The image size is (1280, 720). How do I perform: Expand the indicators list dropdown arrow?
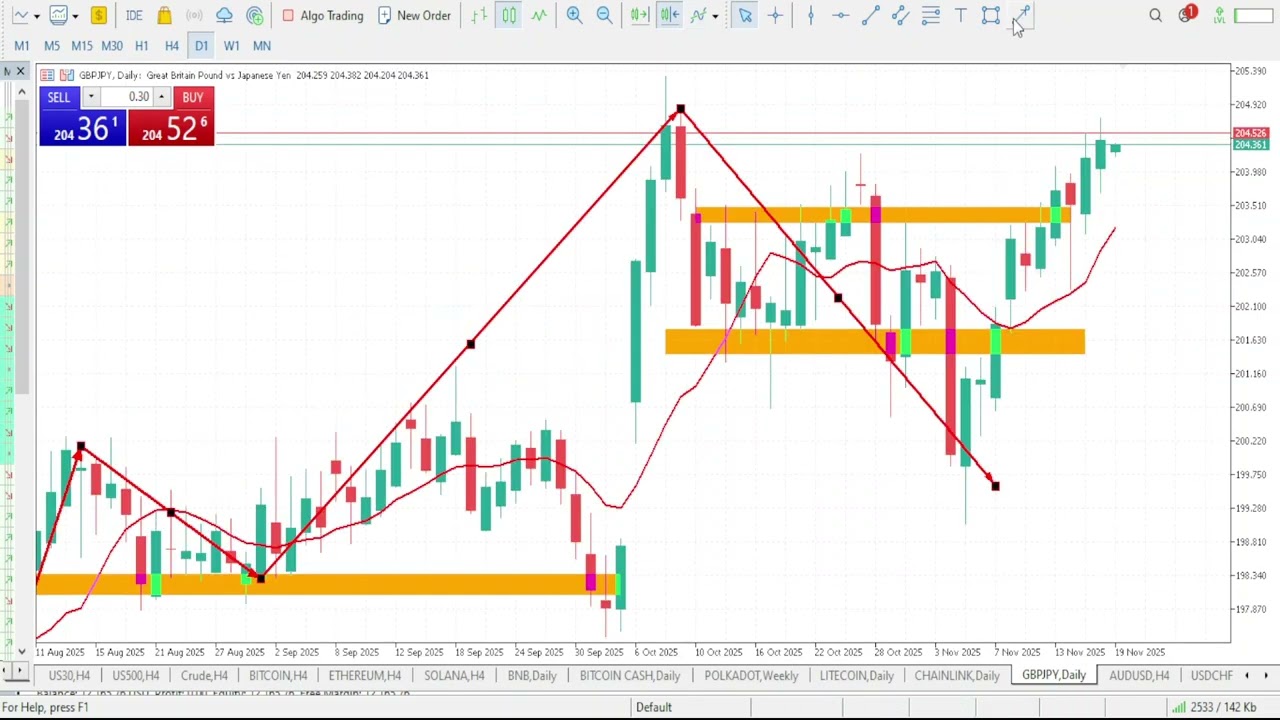click(x=715, y=16)
